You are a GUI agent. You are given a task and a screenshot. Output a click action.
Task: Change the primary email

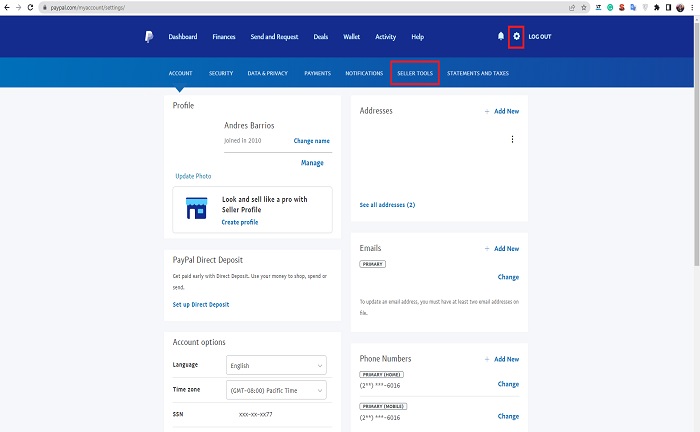[x=508, y=277]
